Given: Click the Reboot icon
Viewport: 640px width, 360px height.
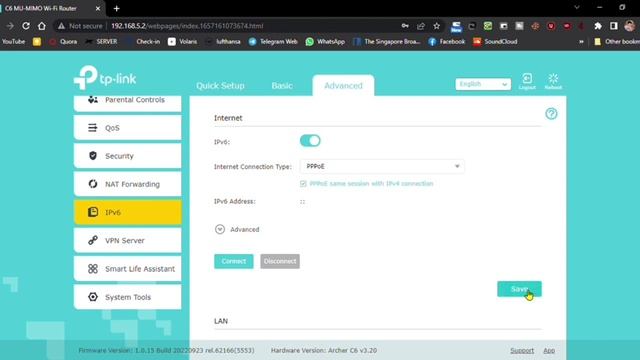Looking at the screenshot, I should [553, 81].
